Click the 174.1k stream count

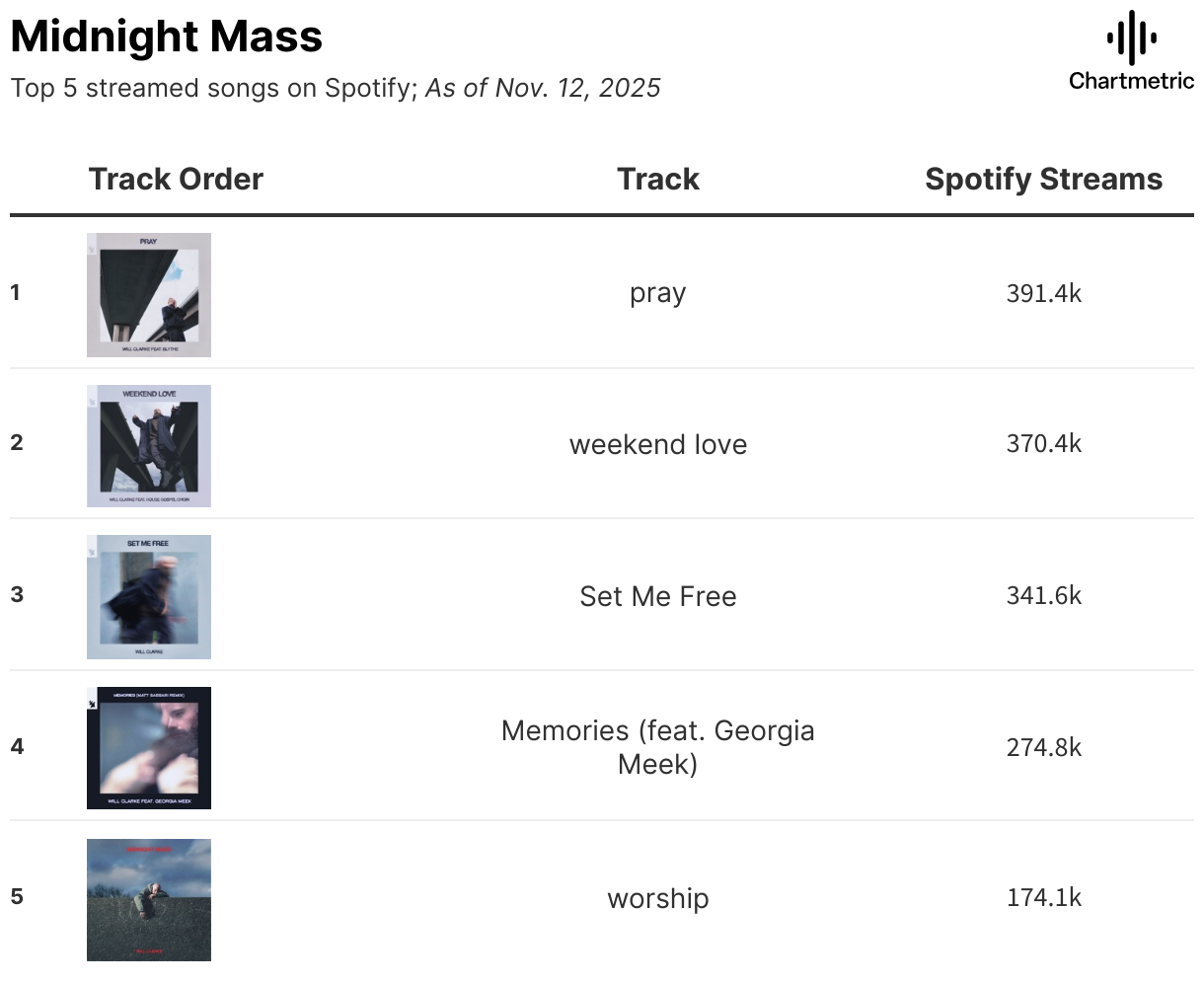pos(1044,898)
